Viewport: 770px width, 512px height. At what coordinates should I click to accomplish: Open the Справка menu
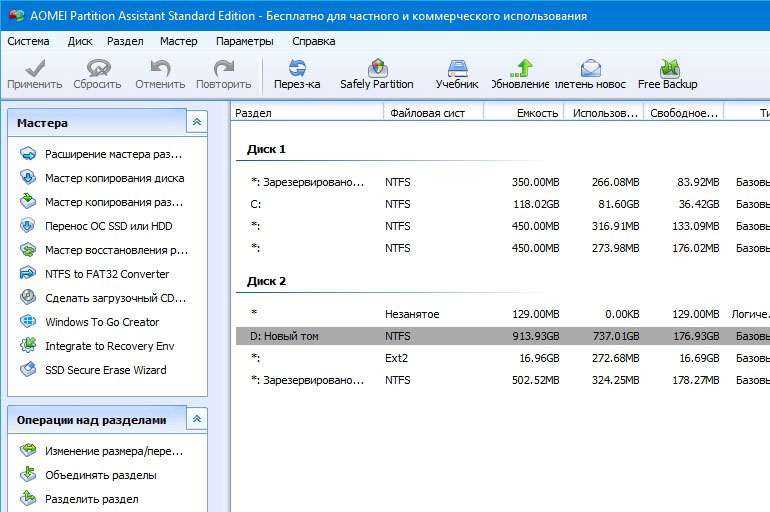click(x=313, y=41)
